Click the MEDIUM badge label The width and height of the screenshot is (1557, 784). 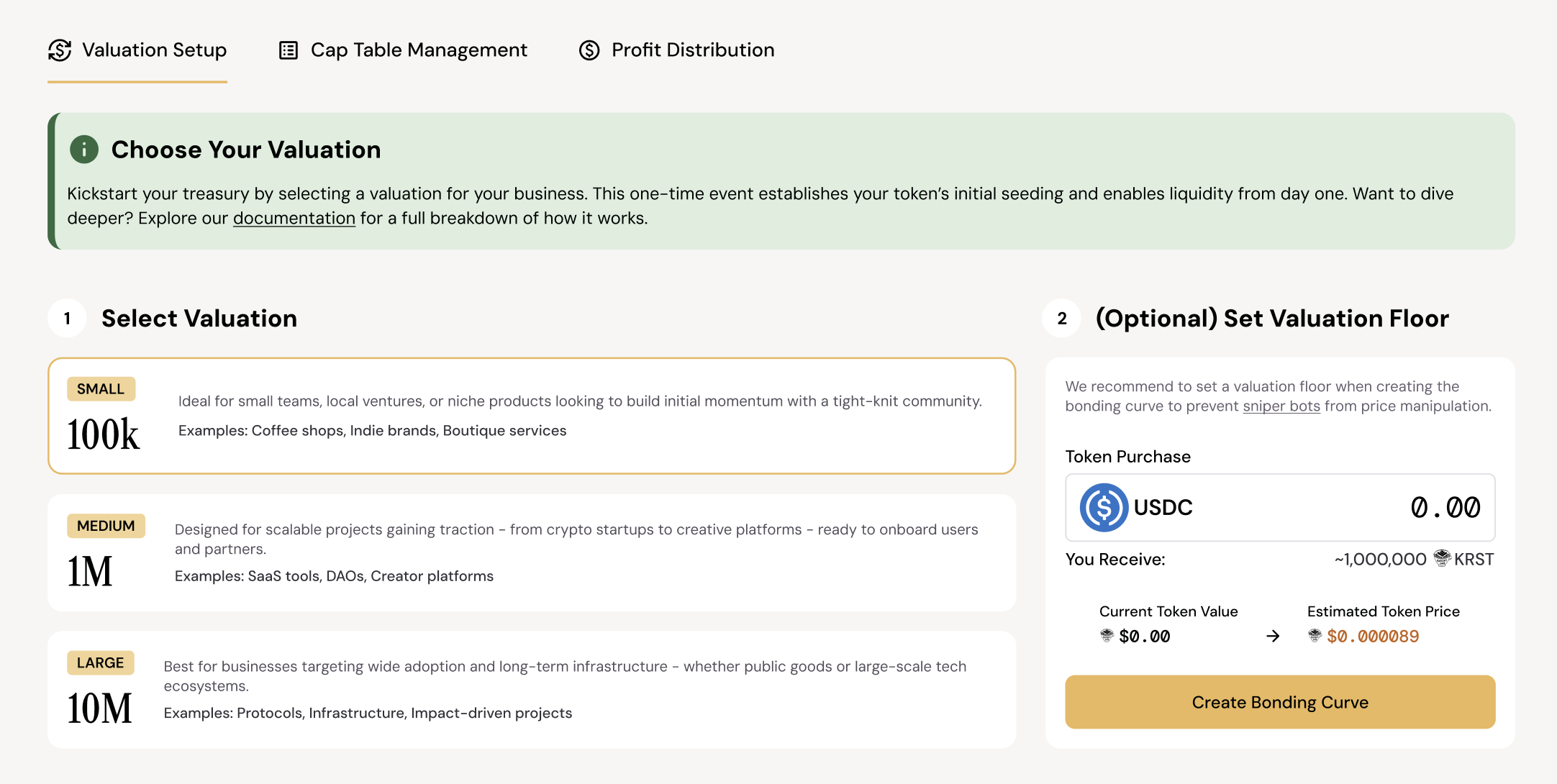(x=106, y=526)
